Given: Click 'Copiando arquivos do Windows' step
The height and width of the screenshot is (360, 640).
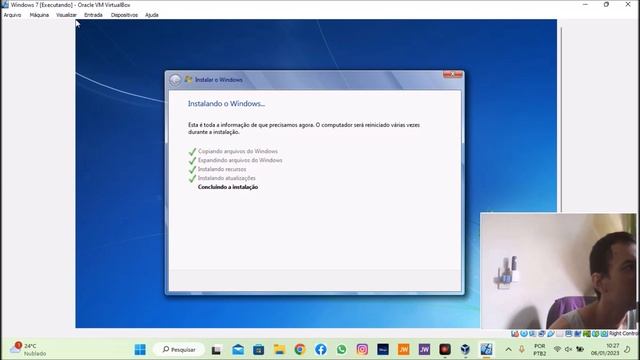Looking at the screenshot, I should [x=238, y=151].
